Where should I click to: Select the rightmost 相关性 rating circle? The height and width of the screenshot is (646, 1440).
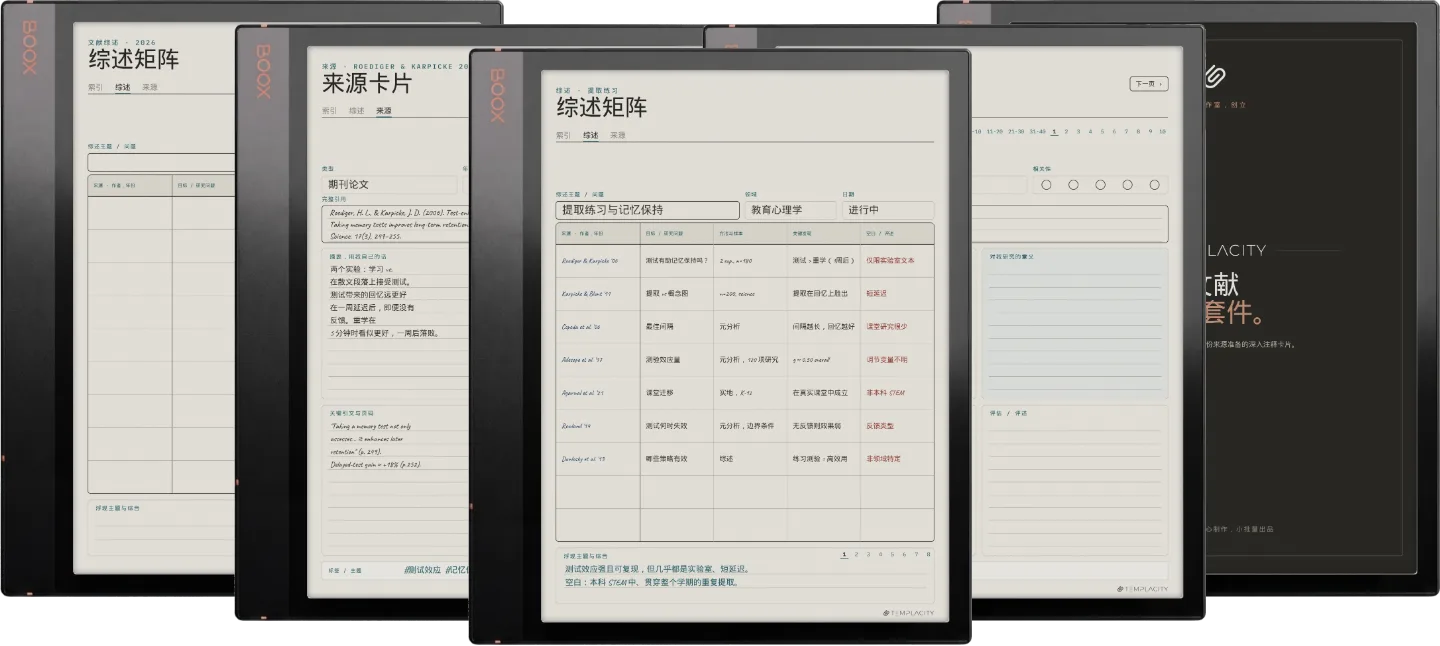point(1154,185)
